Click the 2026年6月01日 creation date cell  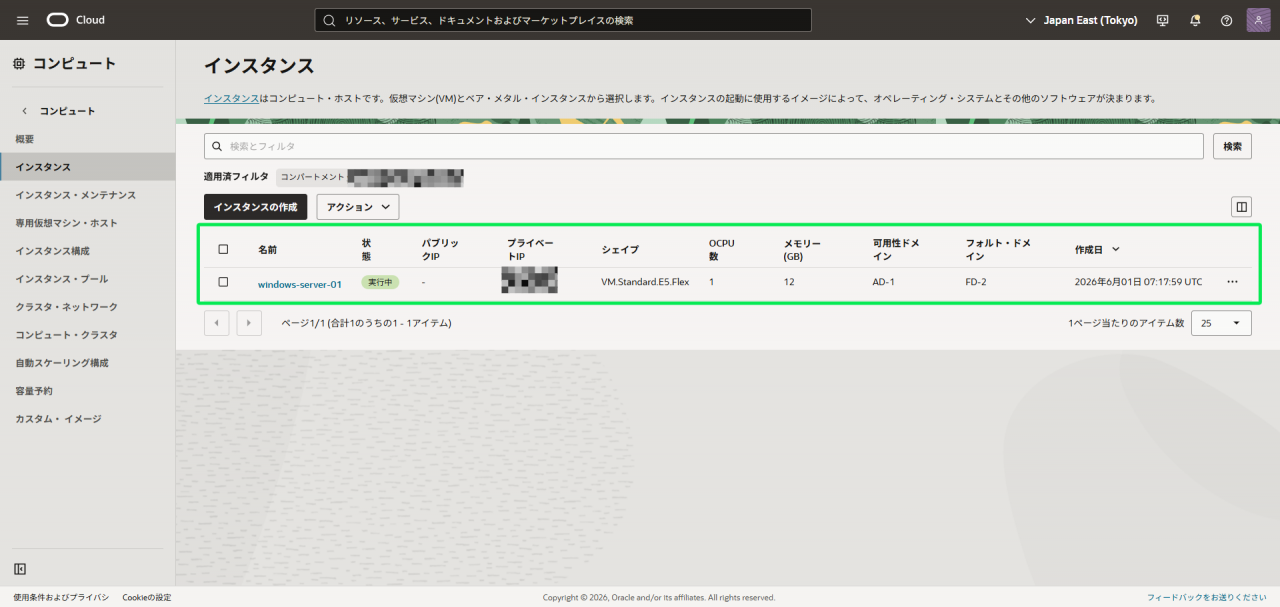coord(1138,282)
